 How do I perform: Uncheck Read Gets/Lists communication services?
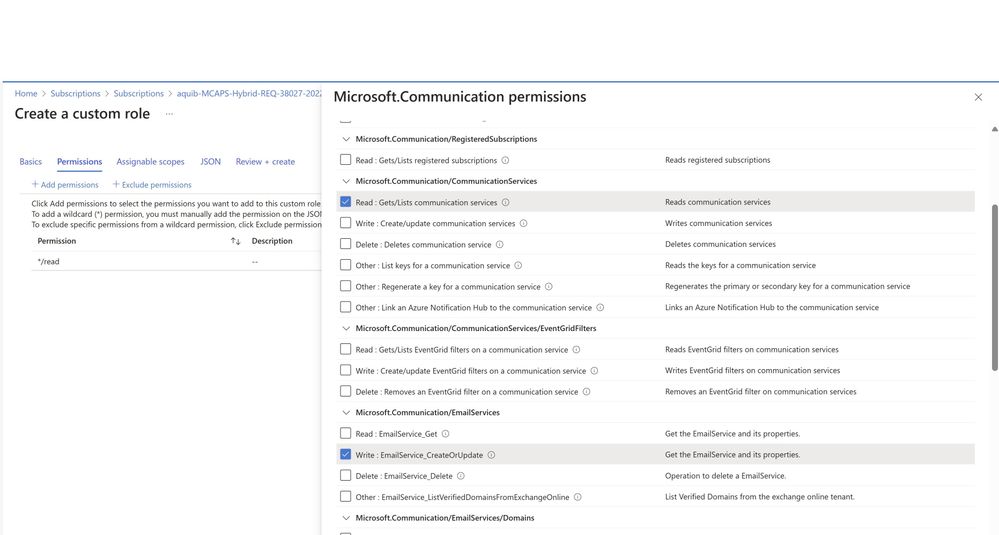tap(345, 202)
